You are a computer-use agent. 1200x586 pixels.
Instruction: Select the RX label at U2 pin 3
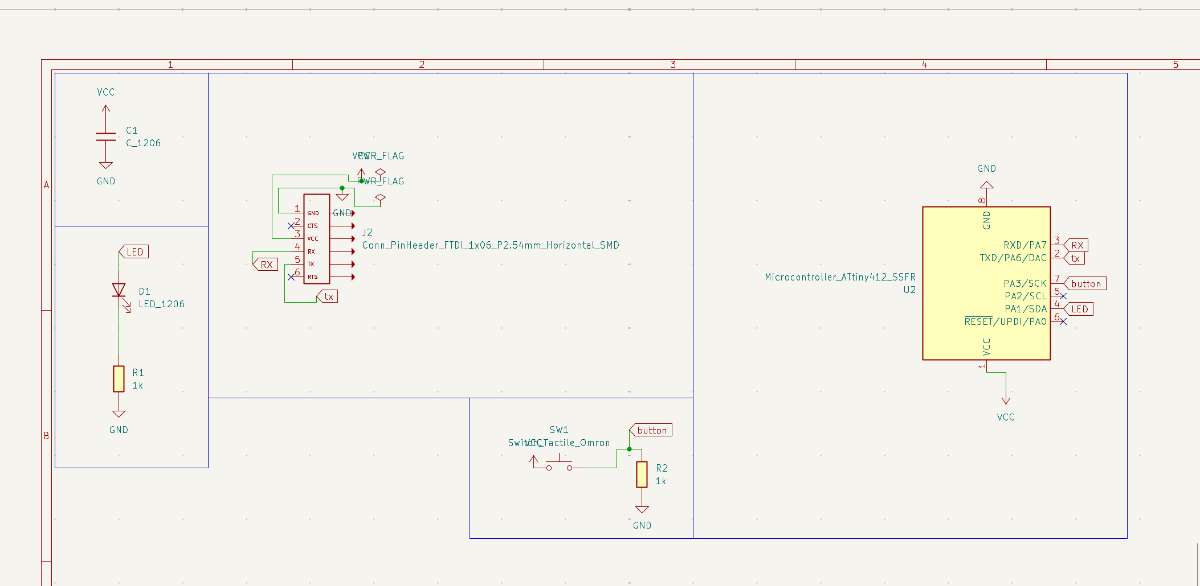[1076, 245]
